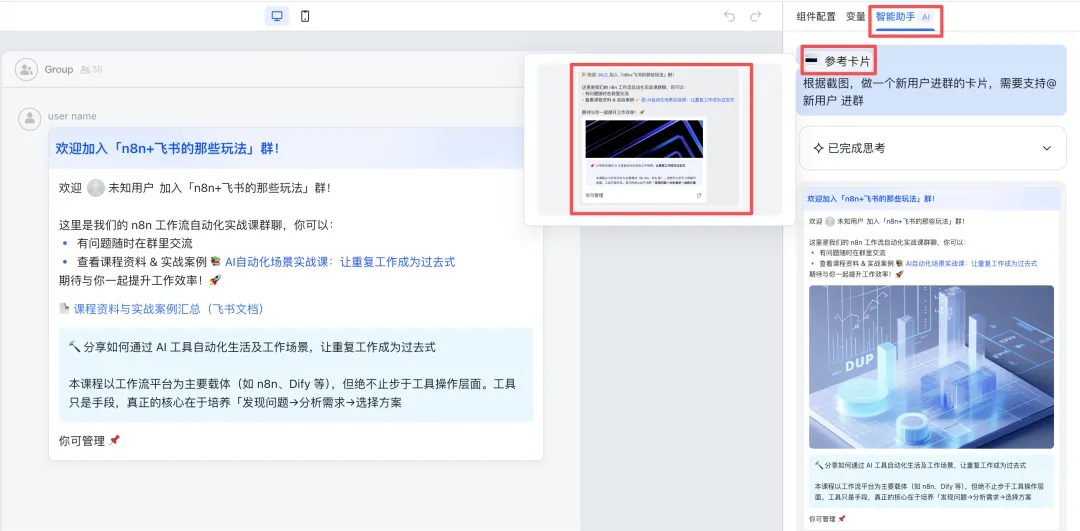Click 有问题随时在群里交流 bullet in main card
The height and width of the screenshot is (531, 1080).
[134, 243]
